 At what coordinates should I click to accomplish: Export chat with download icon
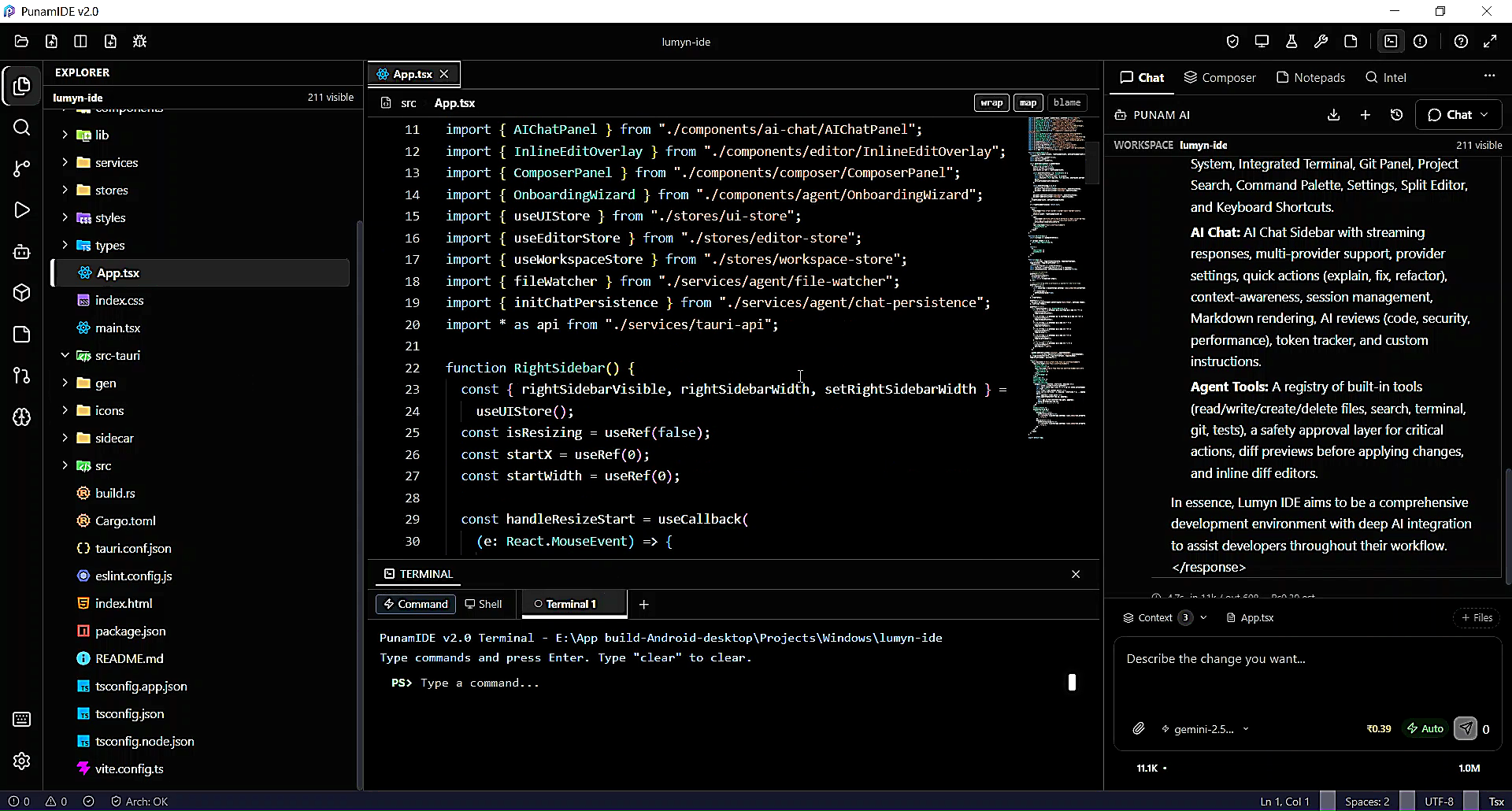coord(1333,115)
